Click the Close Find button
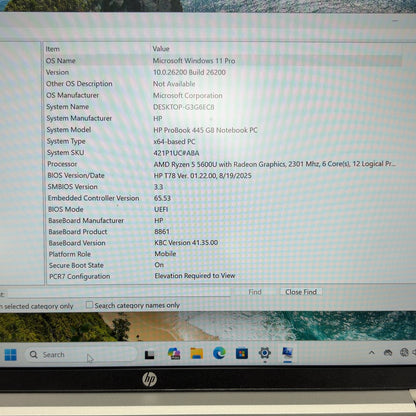 tap(301, 292)
